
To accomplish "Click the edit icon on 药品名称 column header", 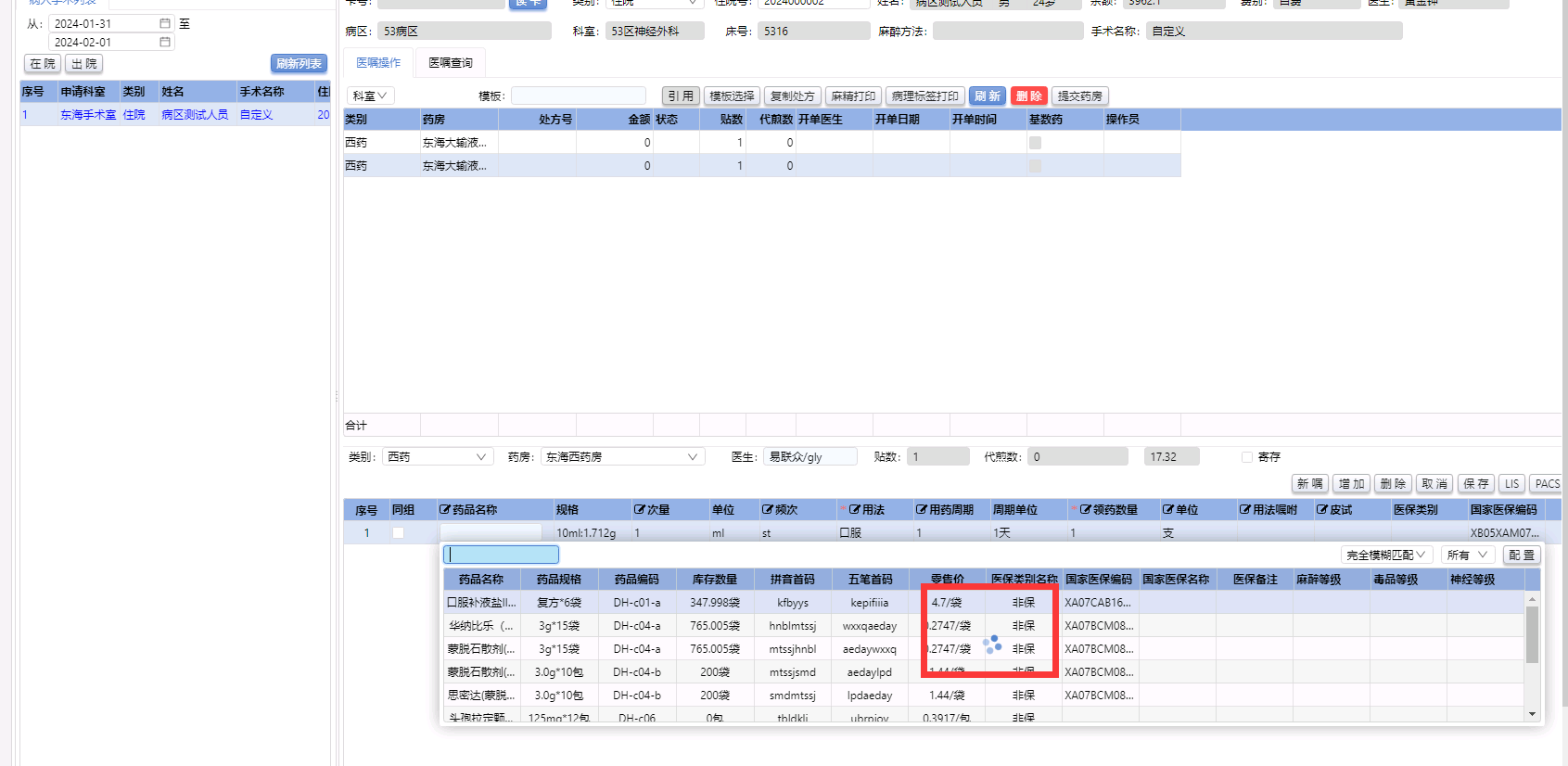I will tap(445, 510).
